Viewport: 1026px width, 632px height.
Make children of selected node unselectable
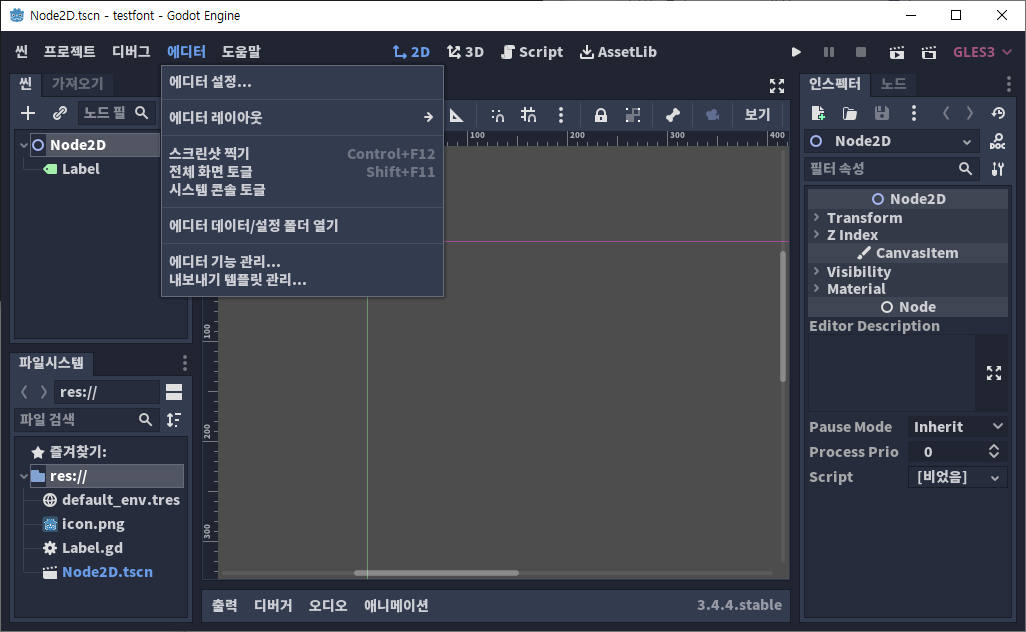click(633, 116)
